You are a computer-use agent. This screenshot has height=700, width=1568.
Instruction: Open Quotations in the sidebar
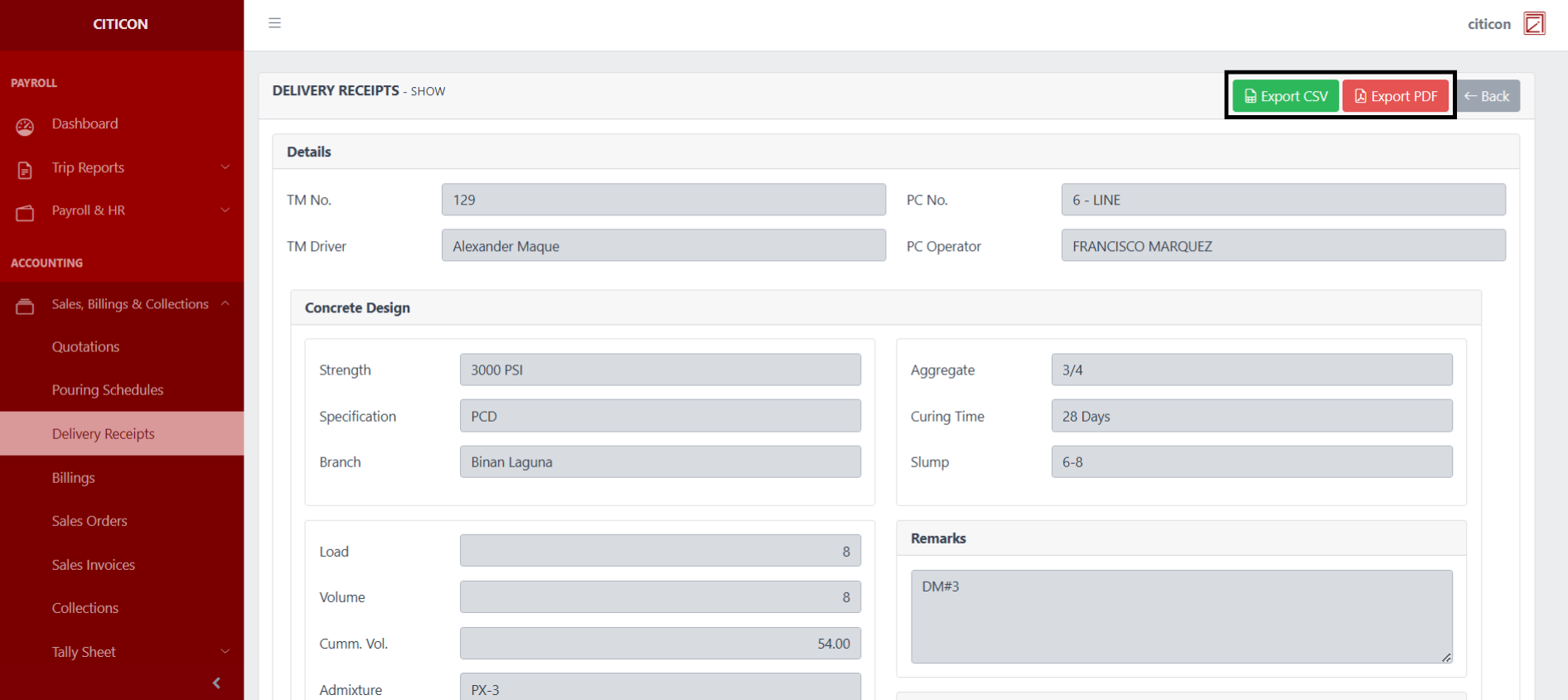pyautogui.click(x=85, y=347)
